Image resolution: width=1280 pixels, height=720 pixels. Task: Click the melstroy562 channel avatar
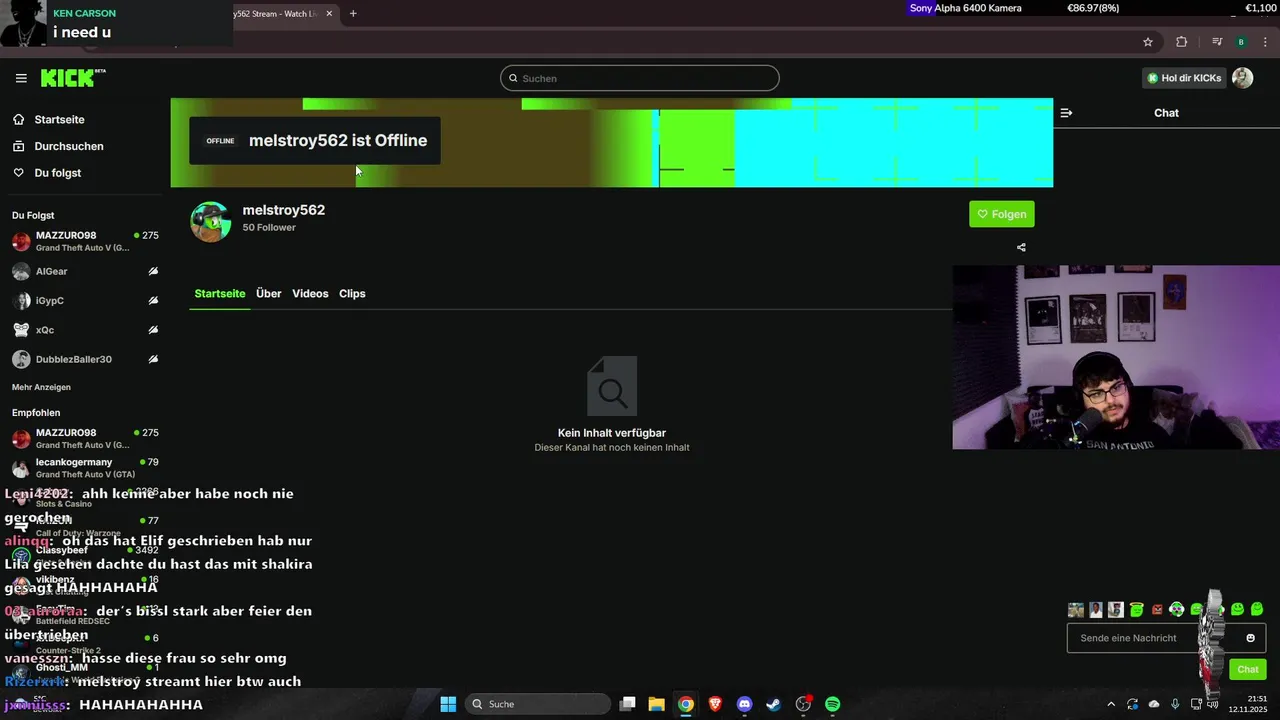click(210, 221)
